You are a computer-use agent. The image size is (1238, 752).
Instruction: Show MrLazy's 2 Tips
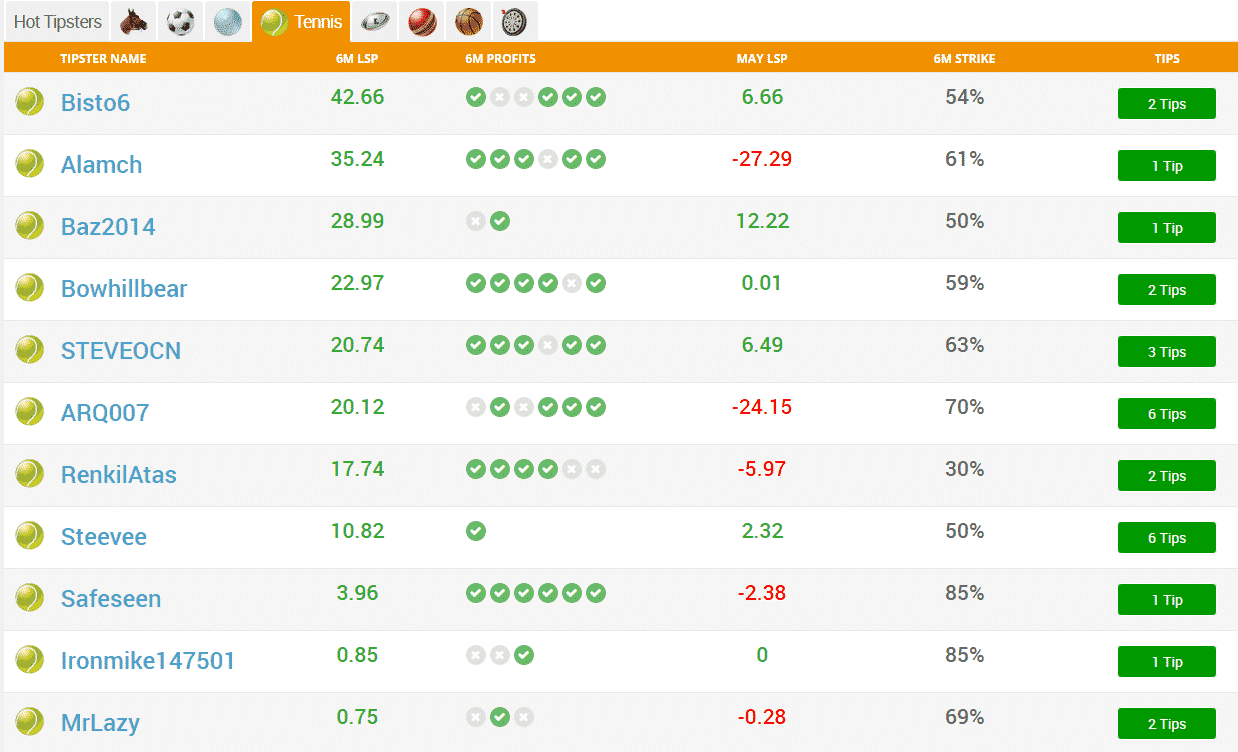click(1166, 724)
